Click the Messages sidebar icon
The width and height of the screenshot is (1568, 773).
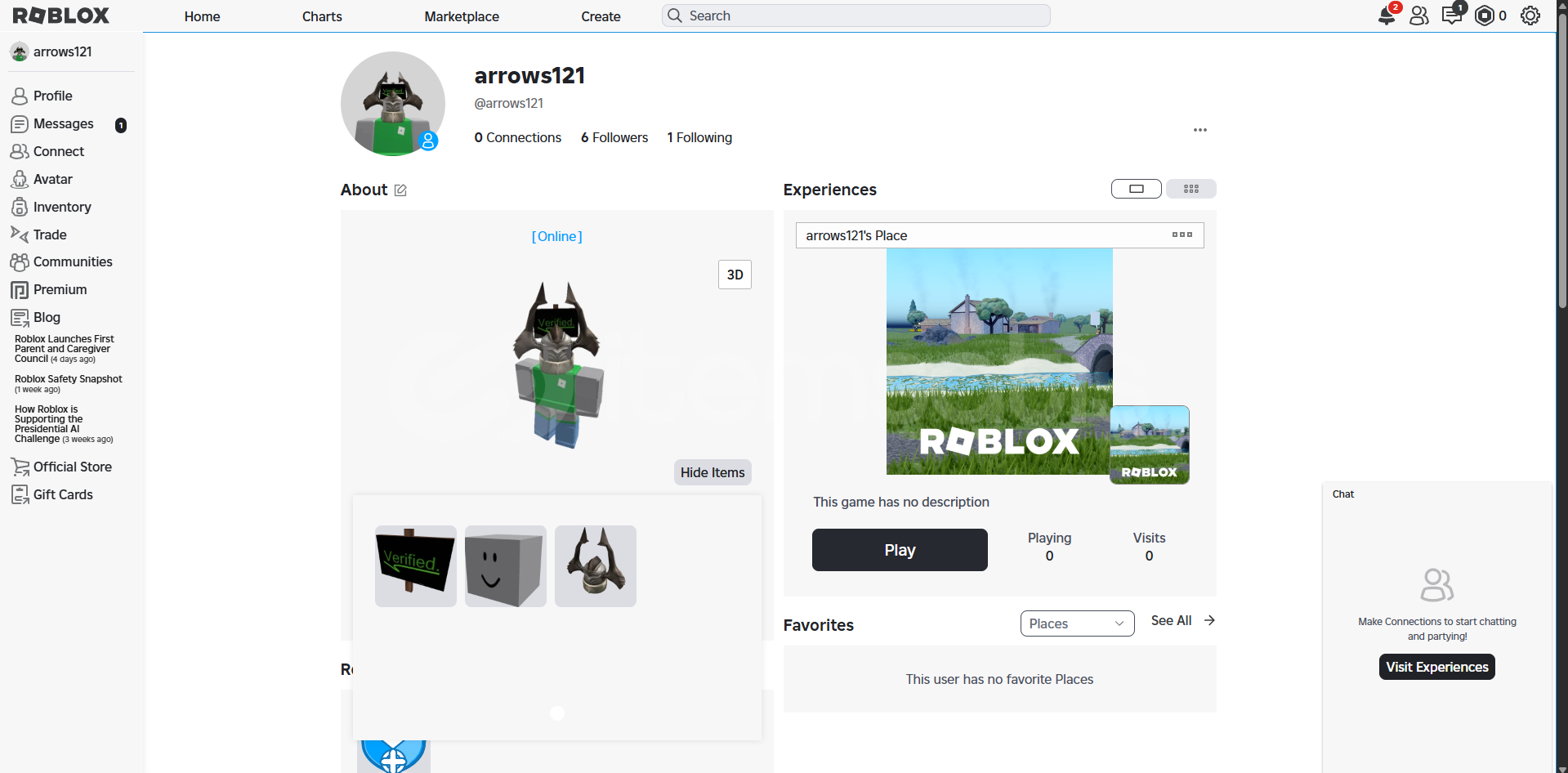coord(20,124)
